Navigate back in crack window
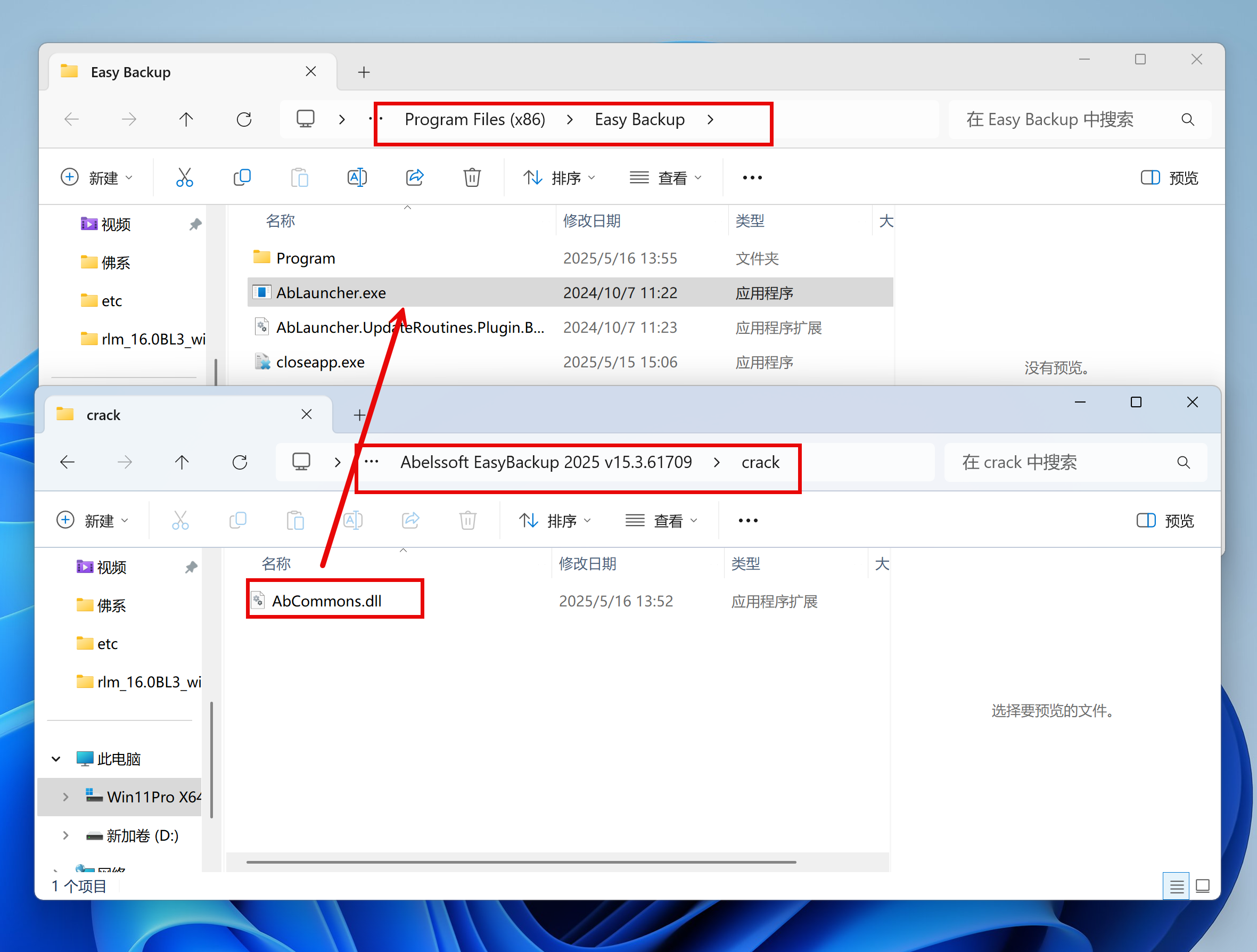 point(68,462)
